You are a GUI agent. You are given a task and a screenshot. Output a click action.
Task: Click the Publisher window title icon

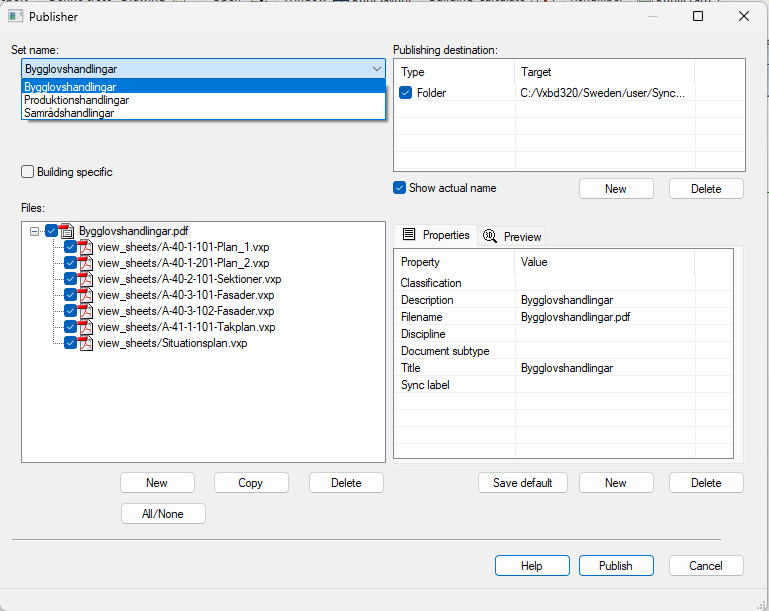16,16
